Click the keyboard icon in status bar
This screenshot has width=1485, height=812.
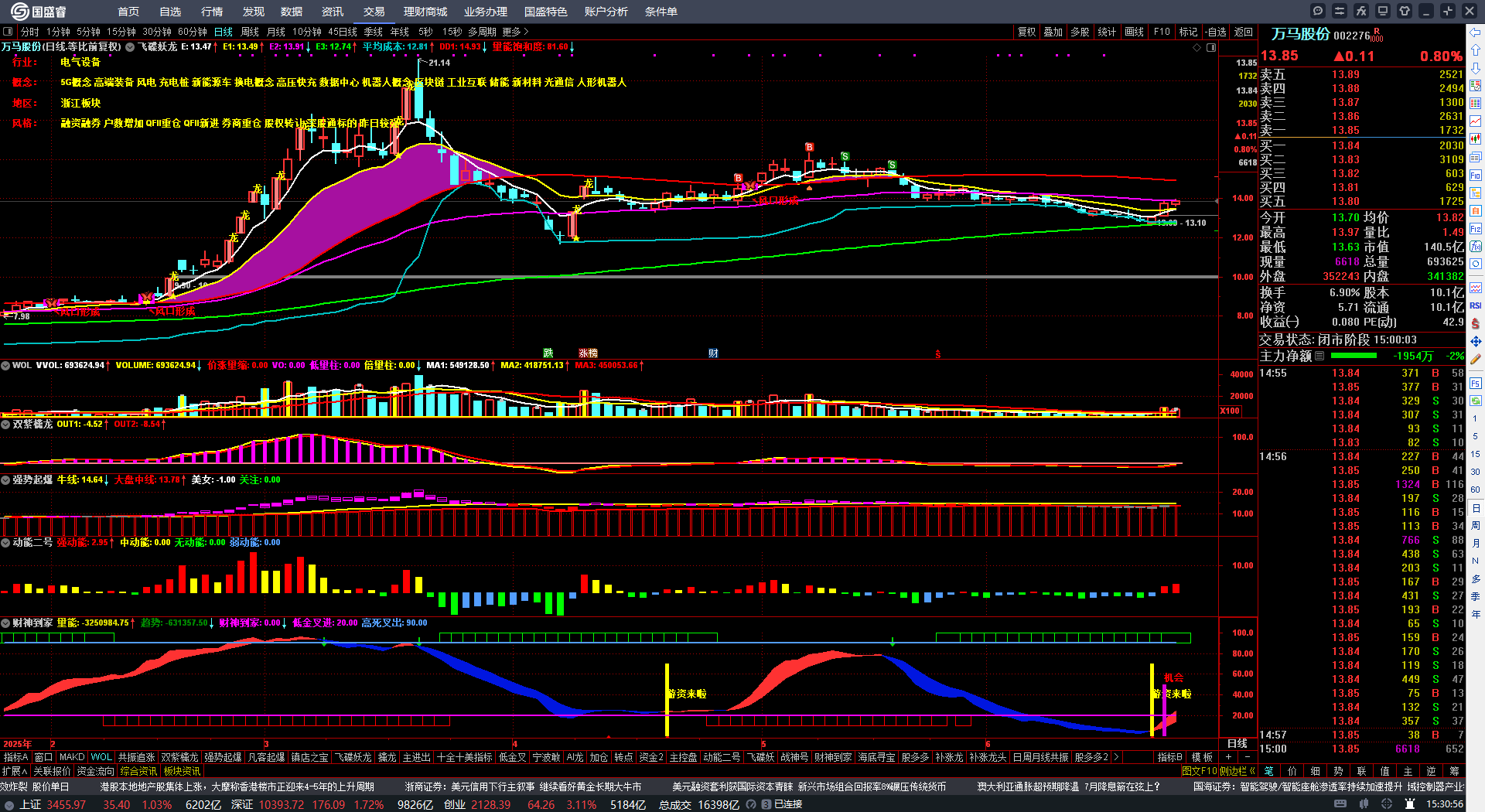[1340, 804]
